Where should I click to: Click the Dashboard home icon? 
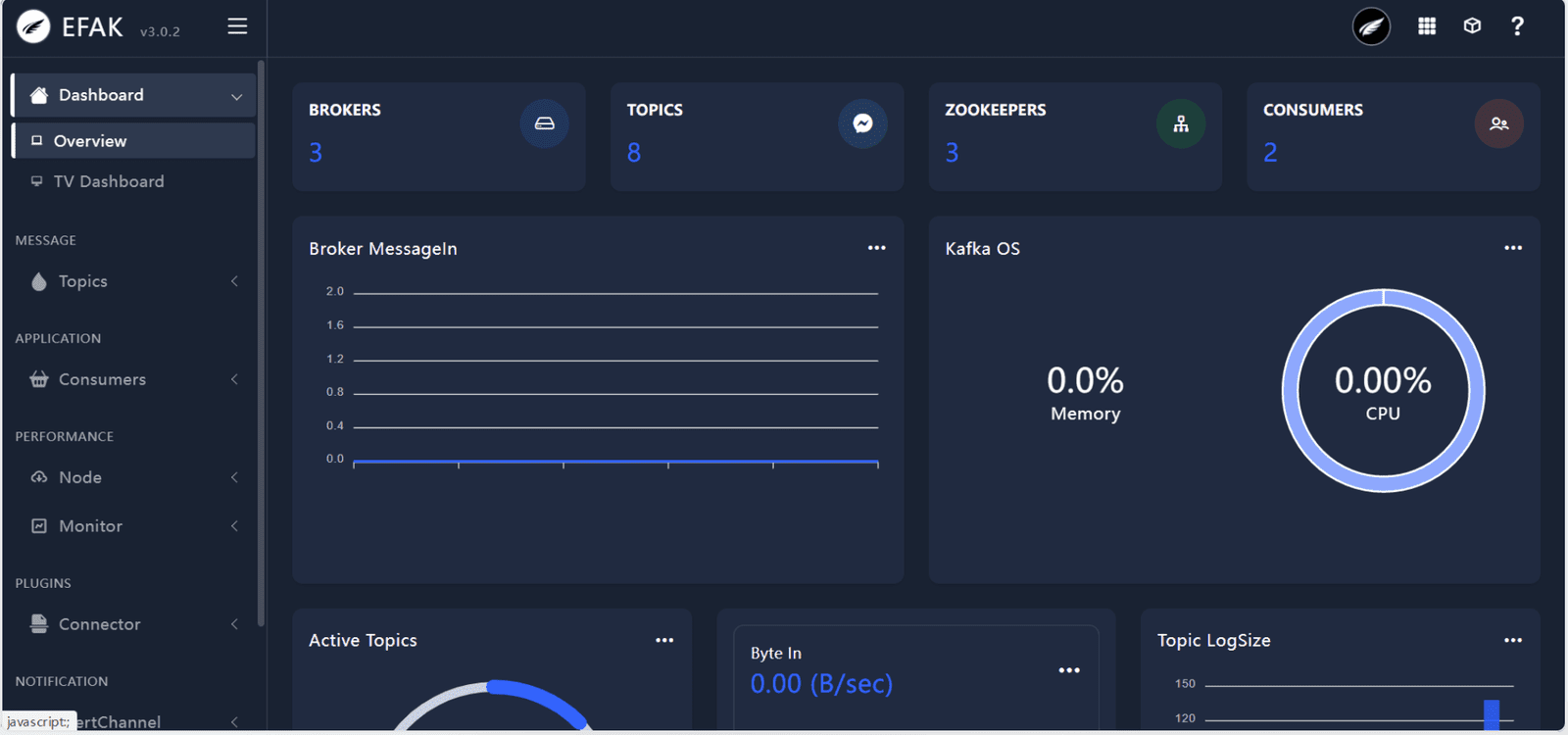click(x=39, y=95)
